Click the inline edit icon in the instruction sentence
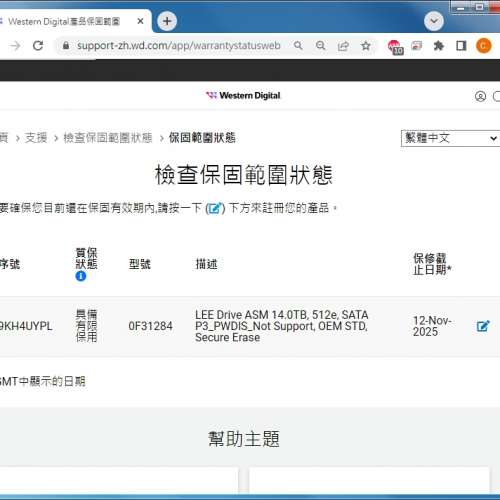Image resolution: width=500 pixels, height=500 pixels. (x=215, y=209)
